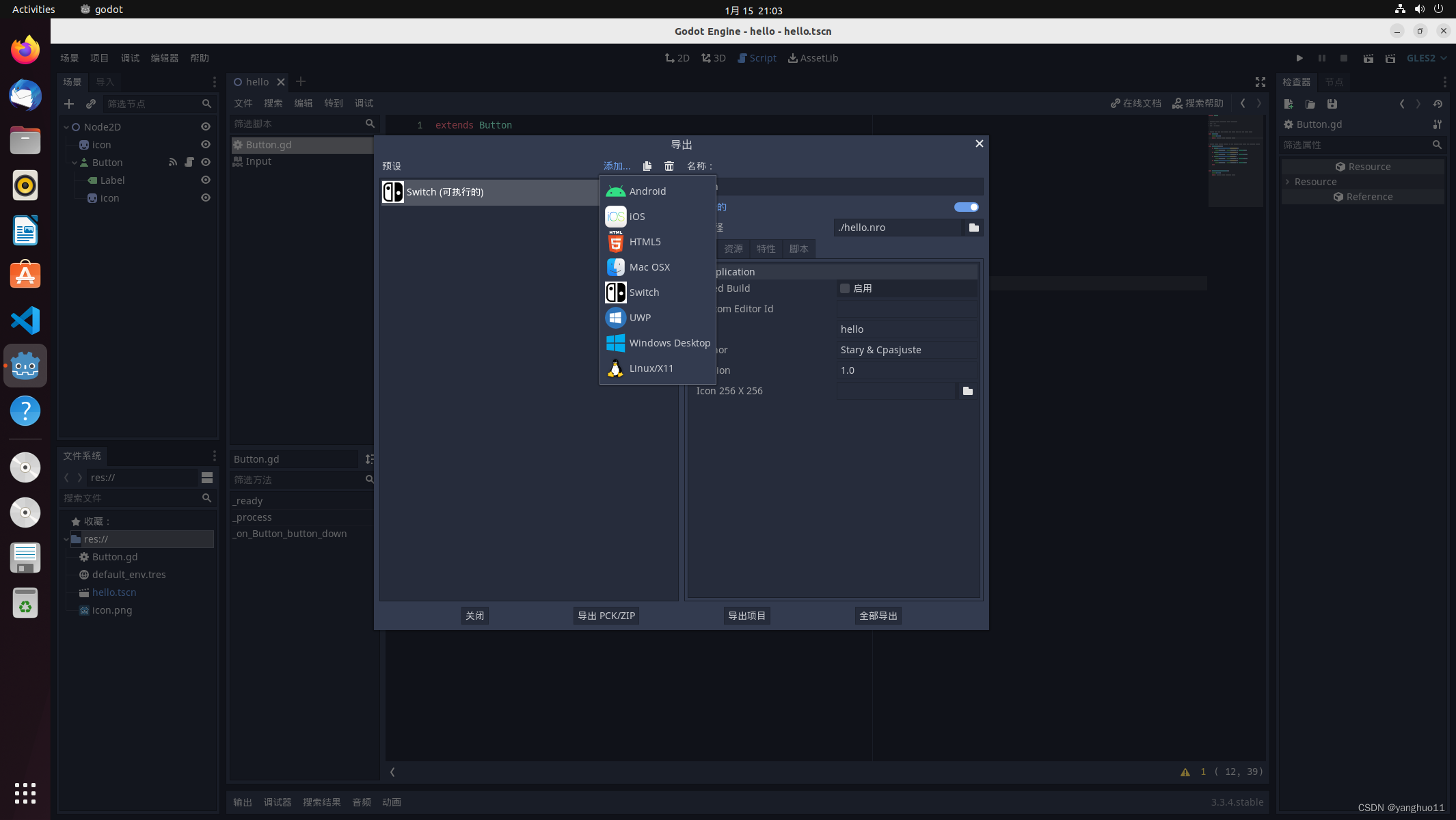Viewport: 1456px width, 820px height.
Task: Switch to 节点 tab in inspector dock
Action: 1334,82
